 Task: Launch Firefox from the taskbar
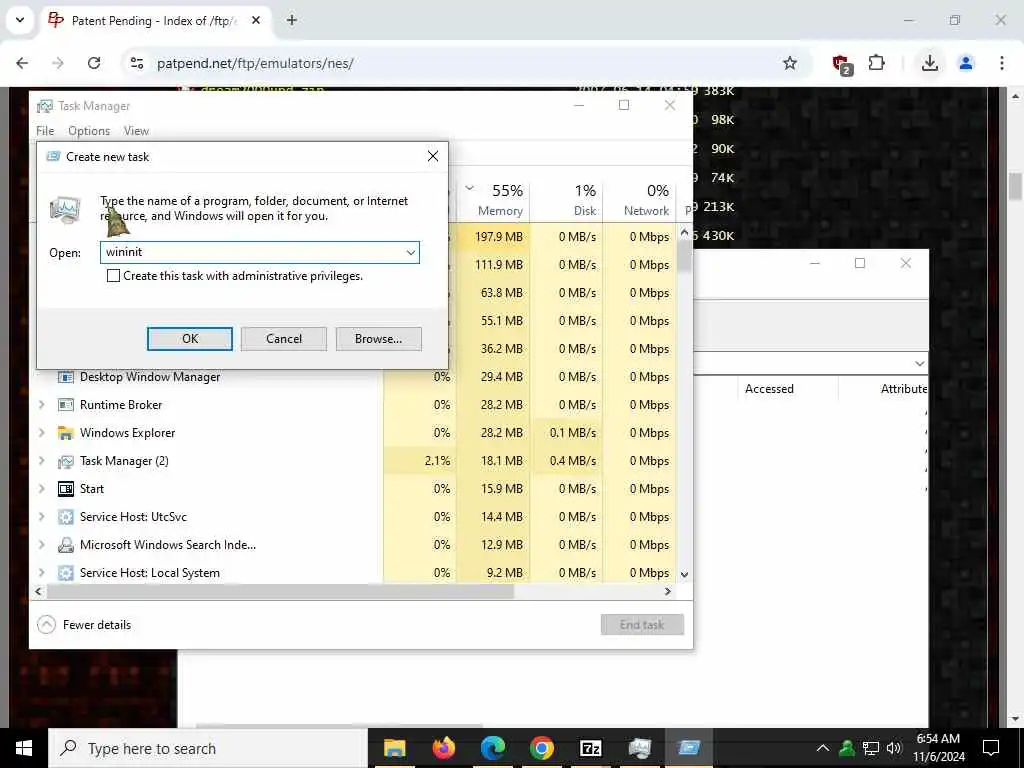point(443,748)
